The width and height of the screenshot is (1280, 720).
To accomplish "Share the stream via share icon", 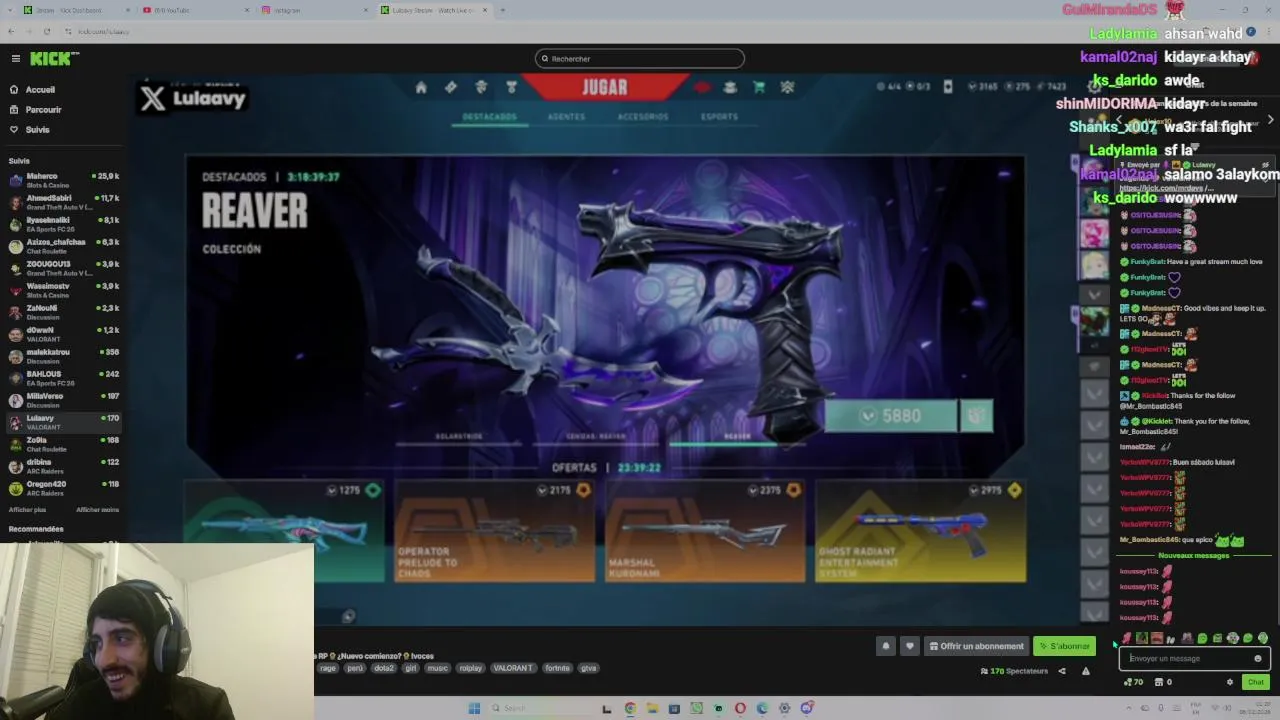I will coord(1062,671).
